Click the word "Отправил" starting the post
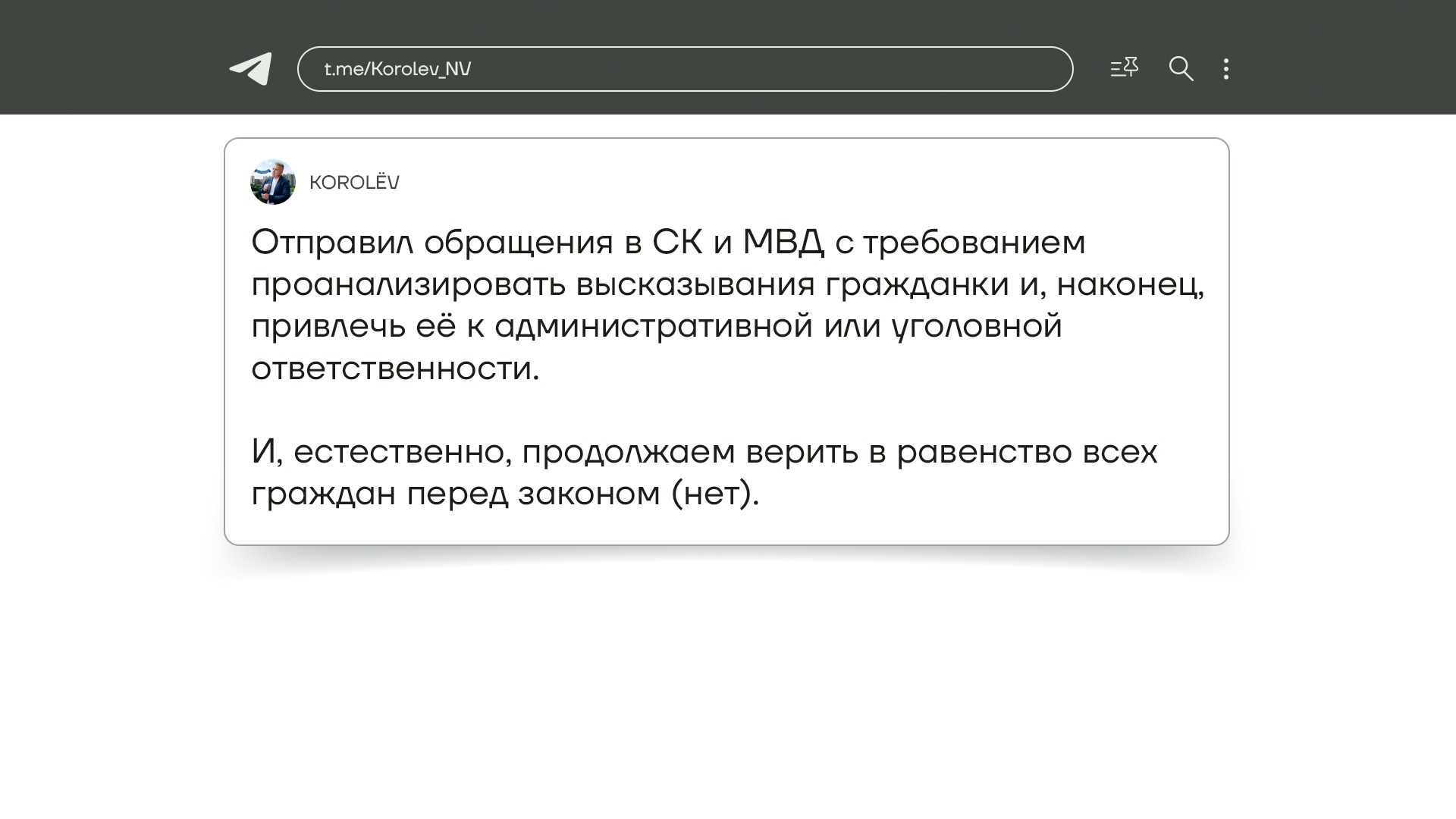The image size is (1456, 819). point(331,243)
